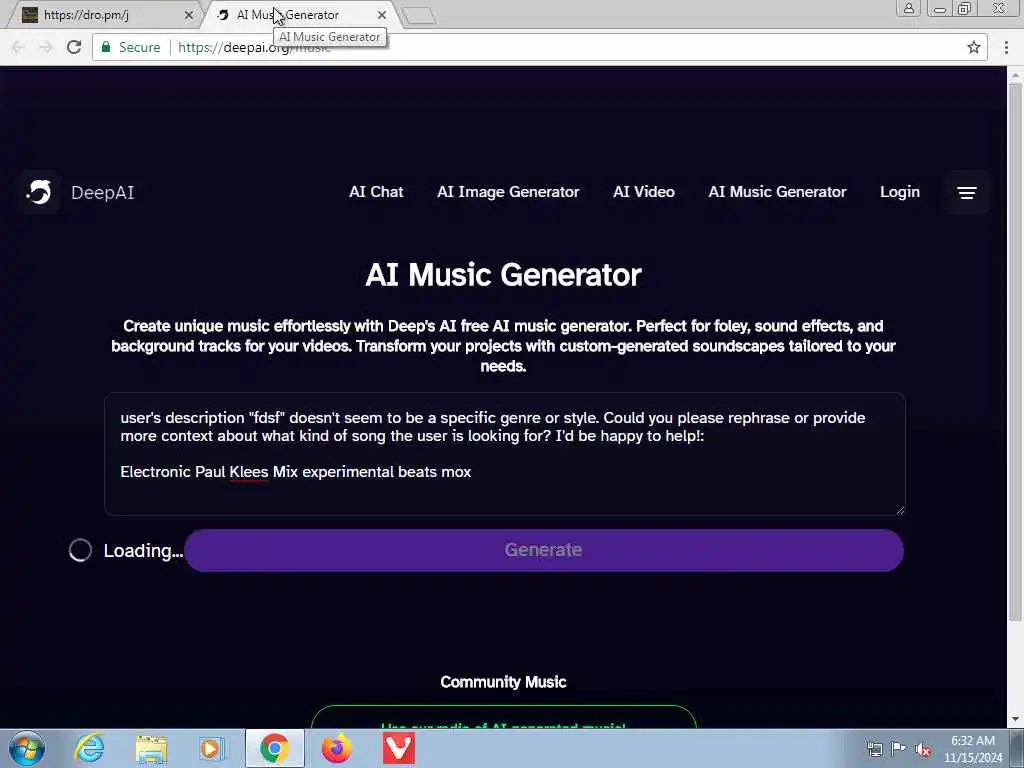1024x768 pixels.
Task: Launch Vivaldi from the taskbar
Action: click(398, 748)
